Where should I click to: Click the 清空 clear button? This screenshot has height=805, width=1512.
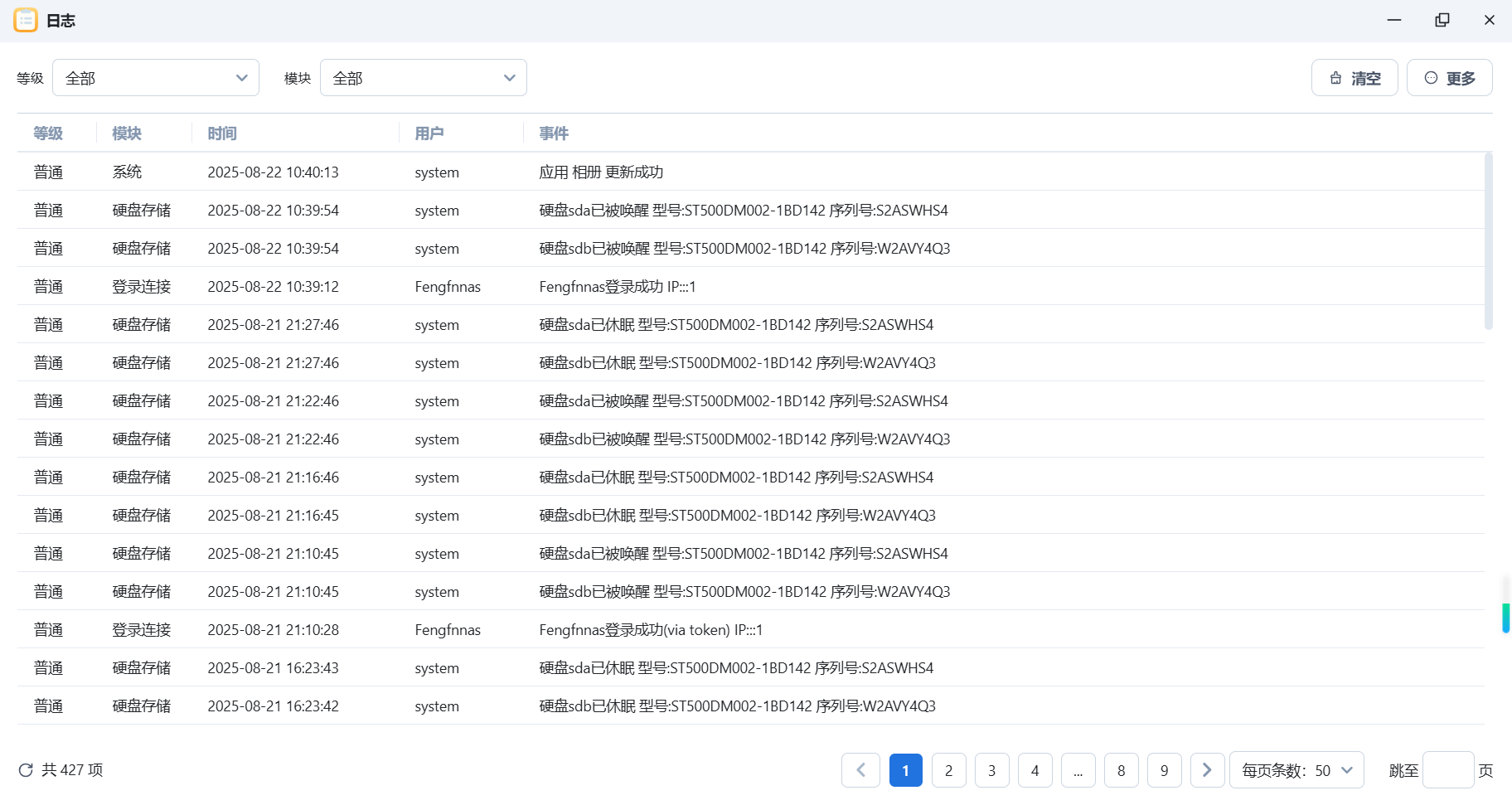coord(1354,78)
